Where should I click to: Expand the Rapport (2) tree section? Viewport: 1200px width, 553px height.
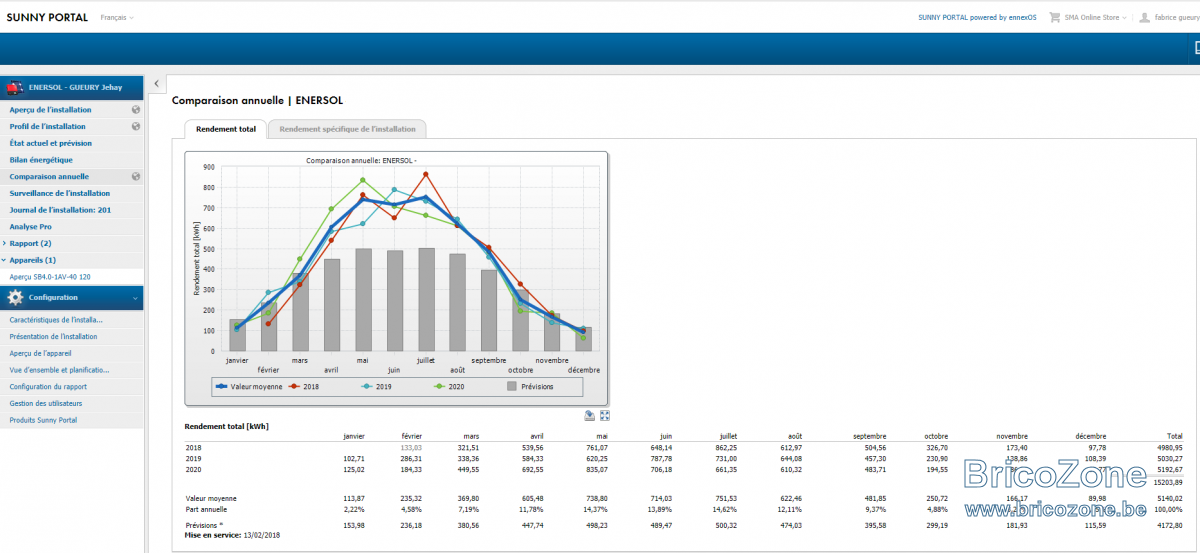30,243
